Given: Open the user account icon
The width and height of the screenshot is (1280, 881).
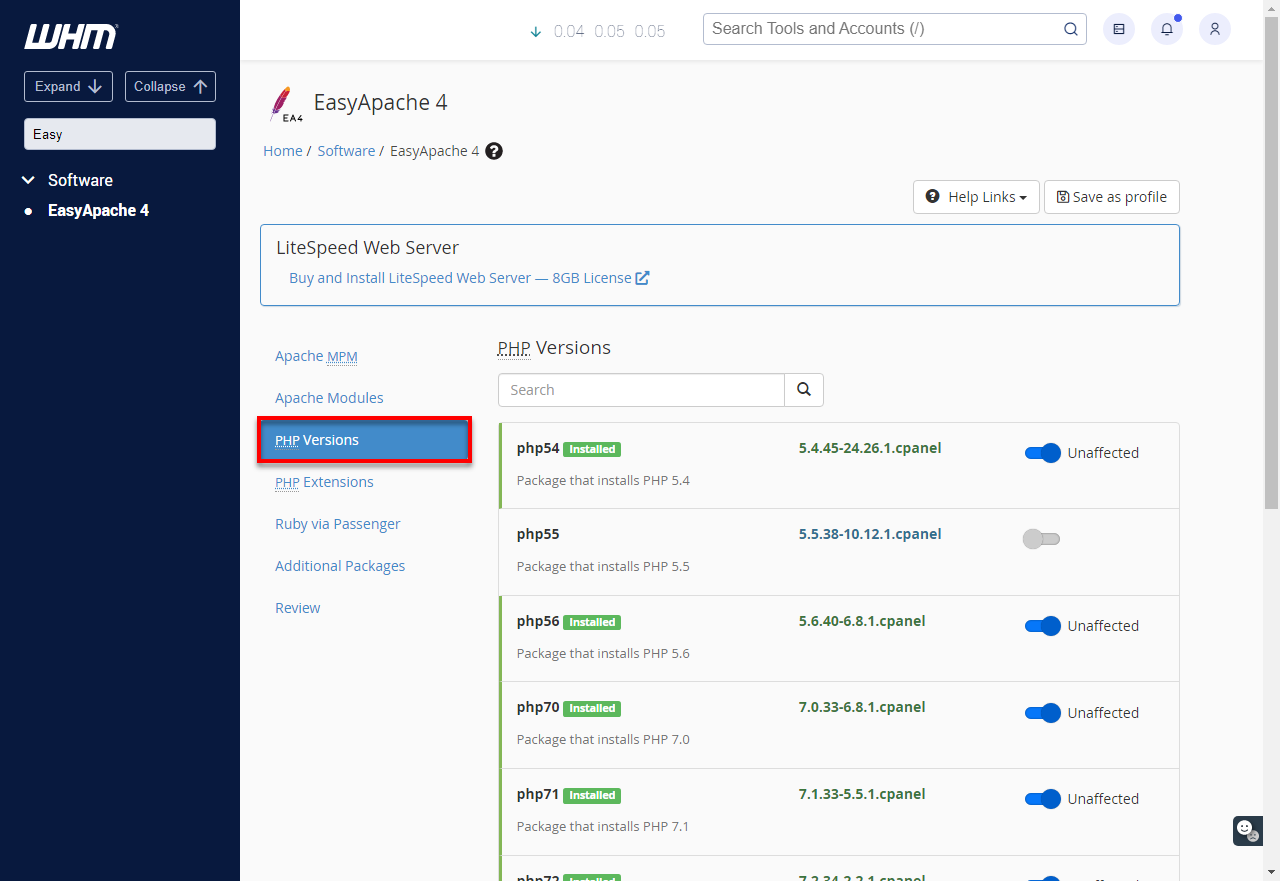Looking at the screenshot, I should [1214, 29].
